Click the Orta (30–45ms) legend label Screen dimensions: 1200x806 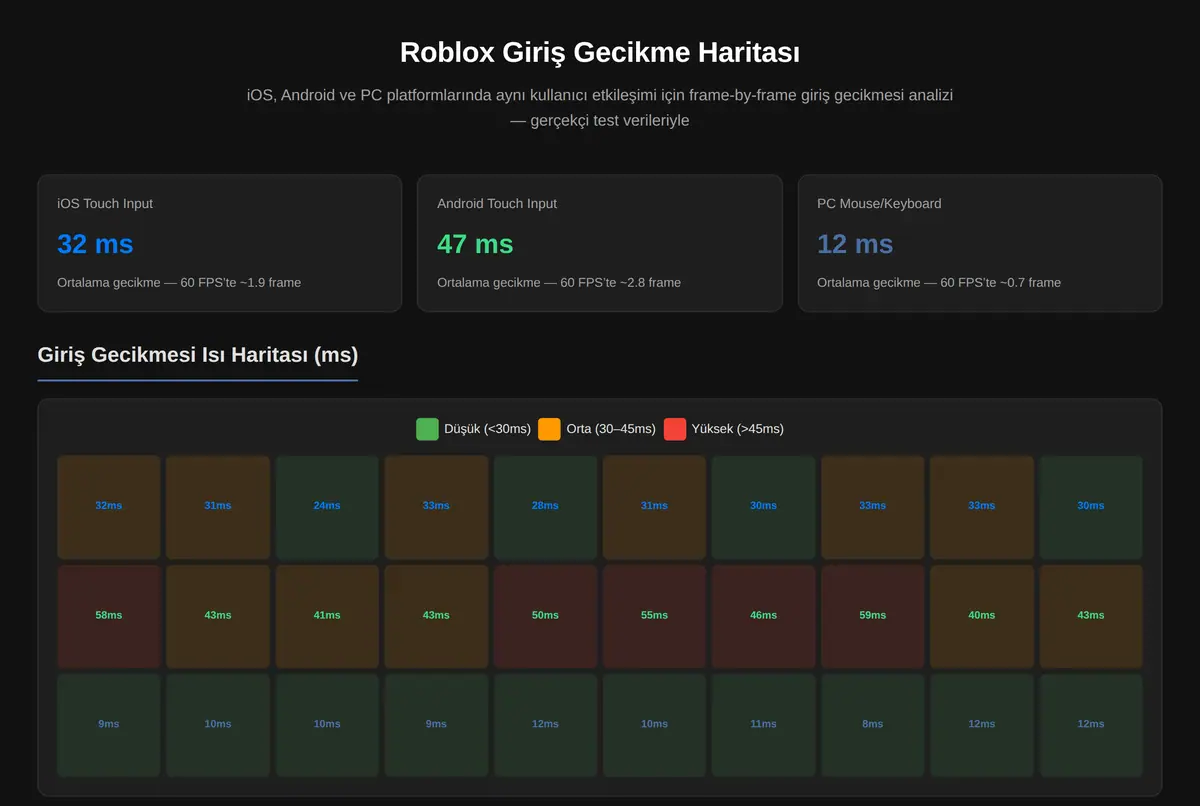pos(611,429)
